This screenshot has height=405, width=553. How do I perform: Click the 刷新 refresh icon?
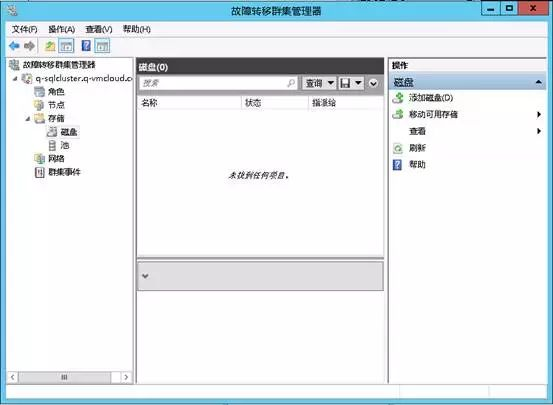tap(398, 148)
